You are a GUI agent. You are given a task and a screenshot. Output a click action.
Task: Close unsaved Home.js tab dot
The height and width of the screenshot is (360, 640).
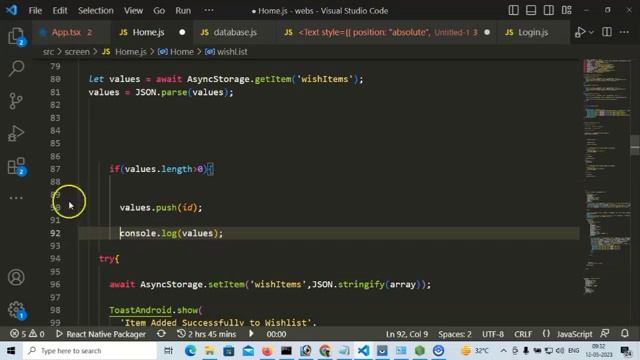point(182,32)
